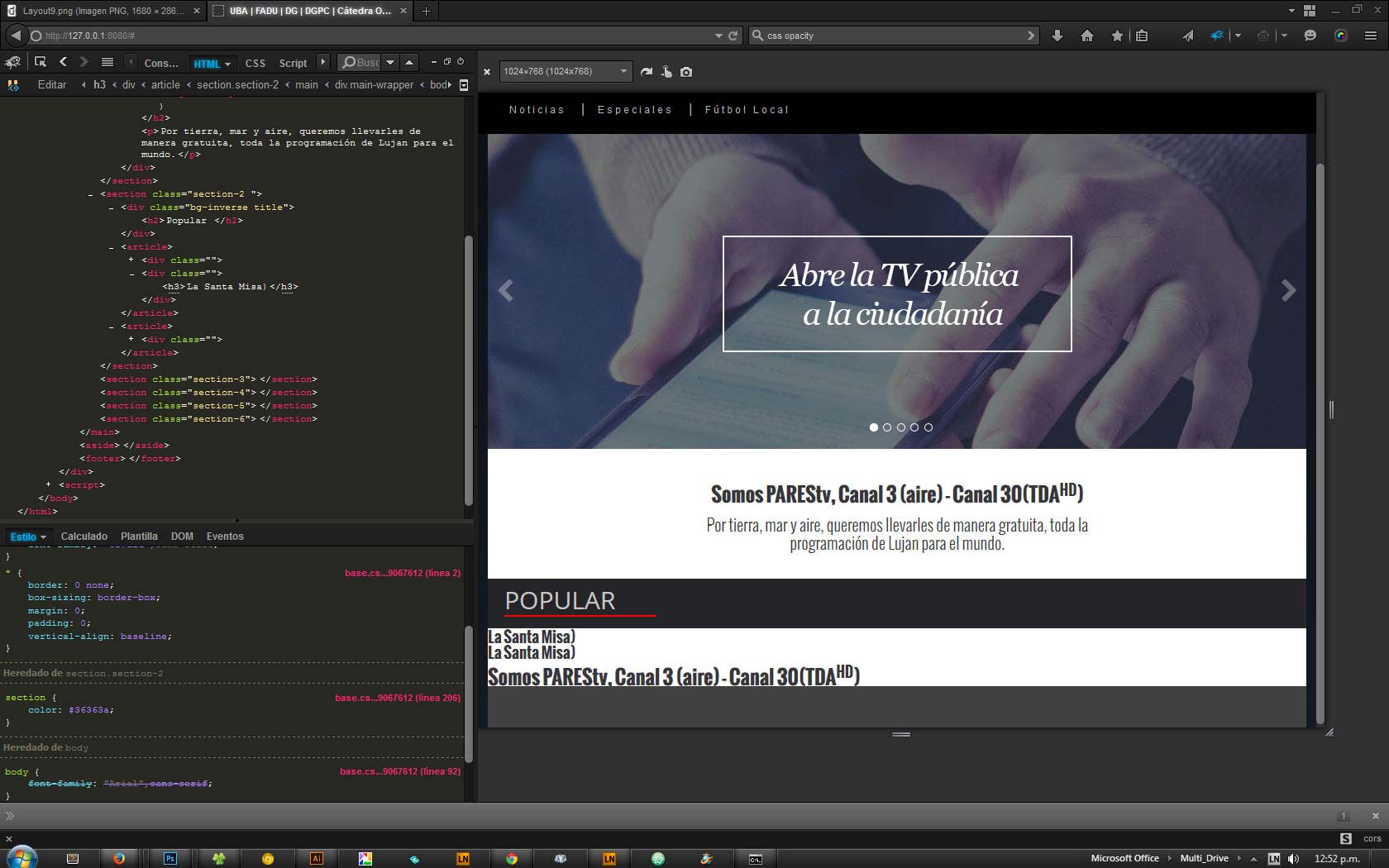Open the Calculado side panel tab
1389x868 pixels.
coord(84,537)
